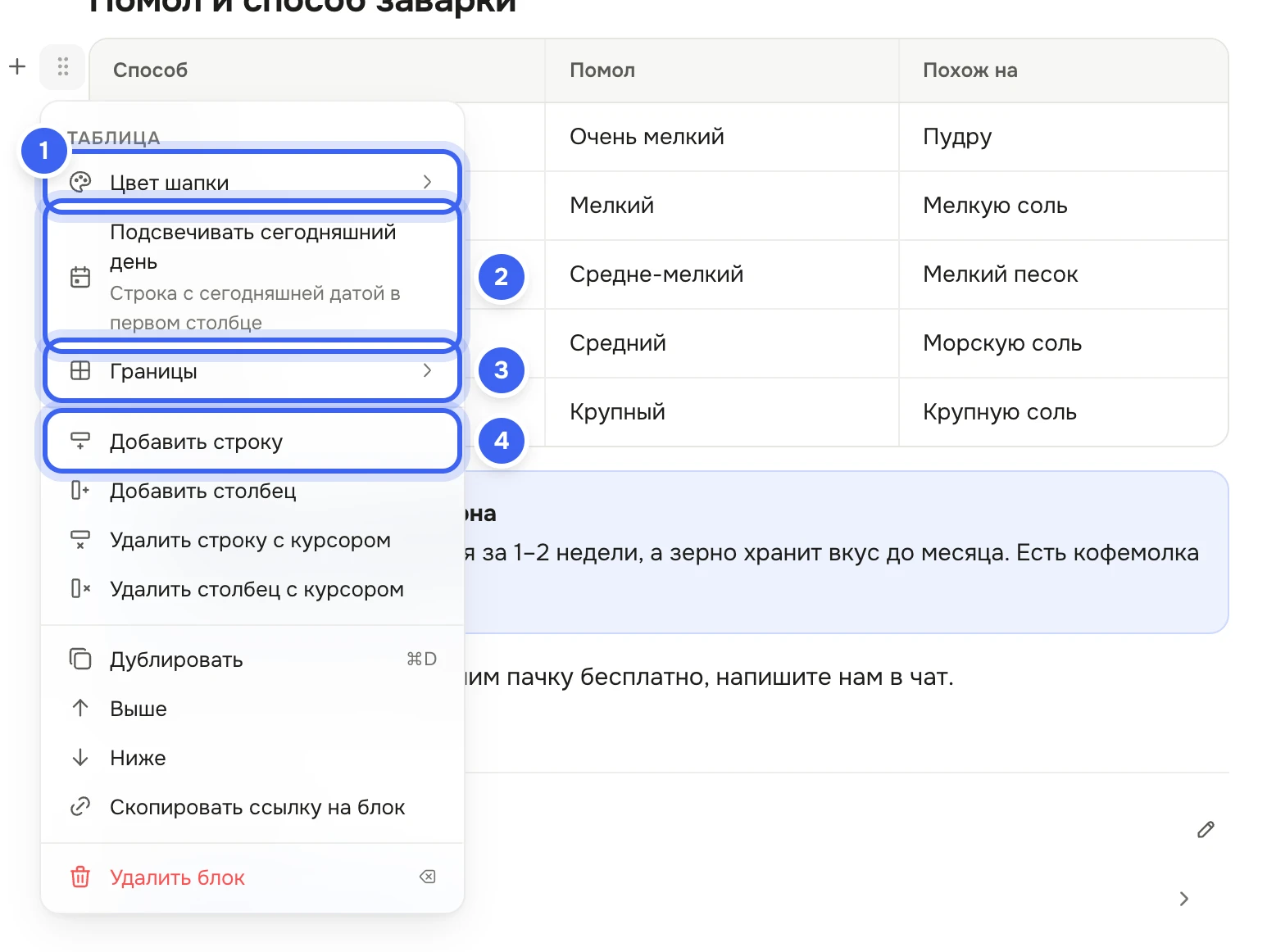This screenshot has height=952, width=1267.
Task: Click the Крупный cell
Action: [722, 412]
